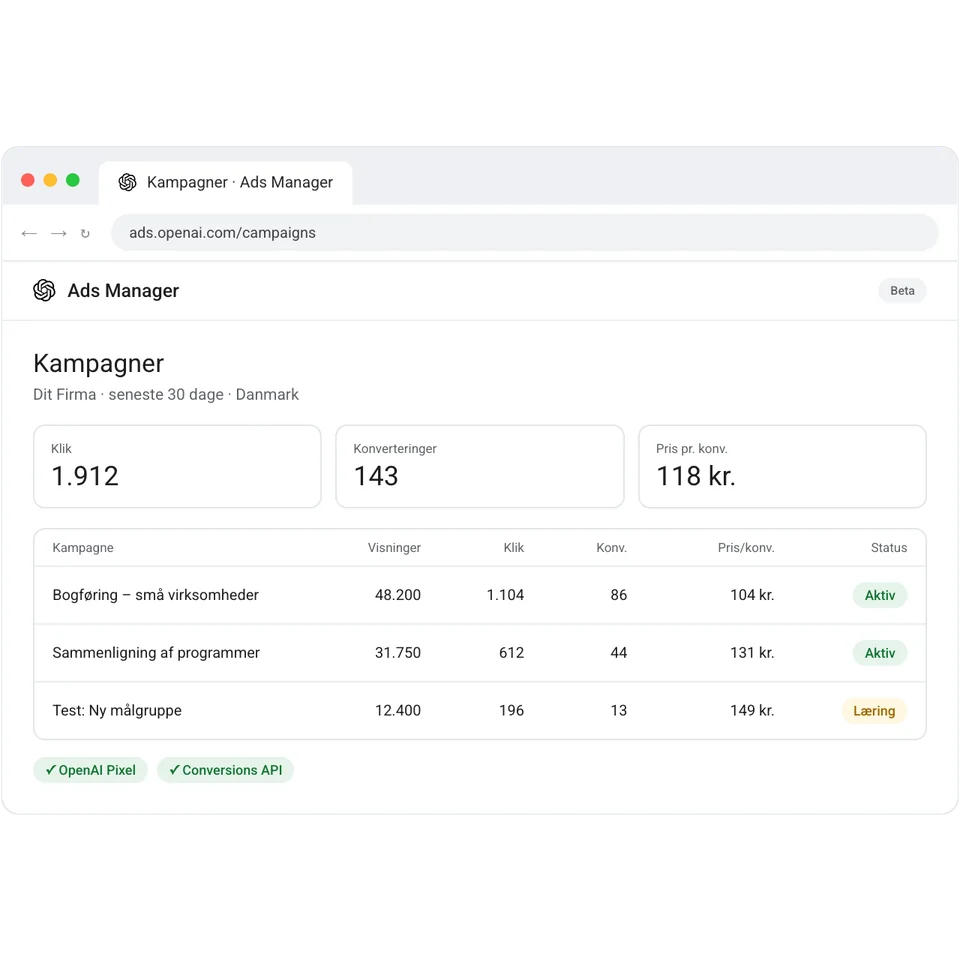The height and width of the screenshot is (960, 960).
Task: Sort by the Pris/konv. column header
Action: click(x=746, y=548)
